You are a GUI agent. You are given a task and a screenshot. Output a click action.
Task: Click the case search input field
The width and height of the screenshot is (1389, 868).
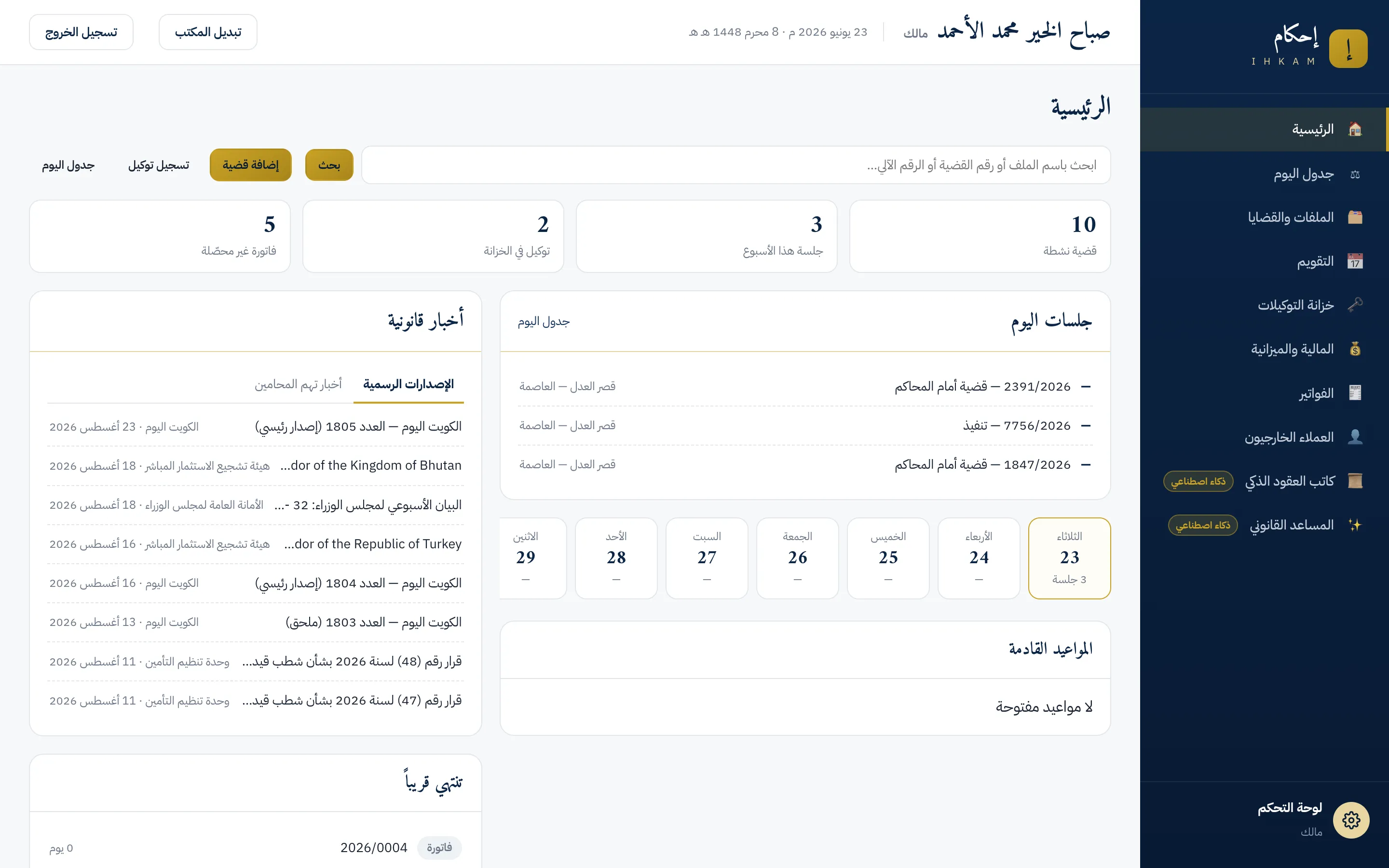point(736,165)
